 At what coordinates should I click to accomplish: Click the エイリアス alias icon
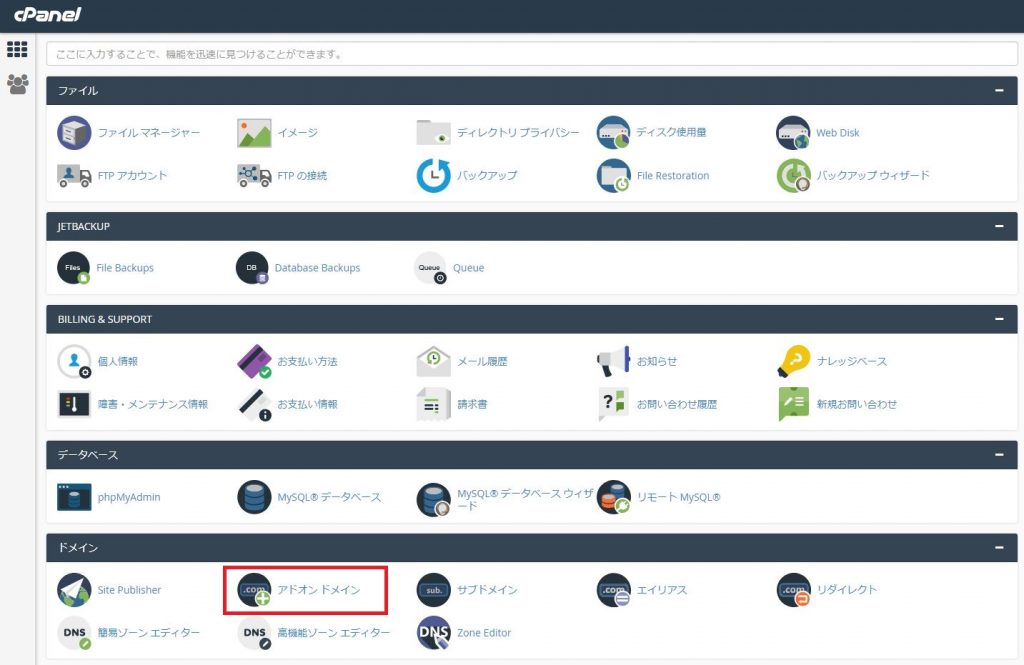click(x=613, y=590)
